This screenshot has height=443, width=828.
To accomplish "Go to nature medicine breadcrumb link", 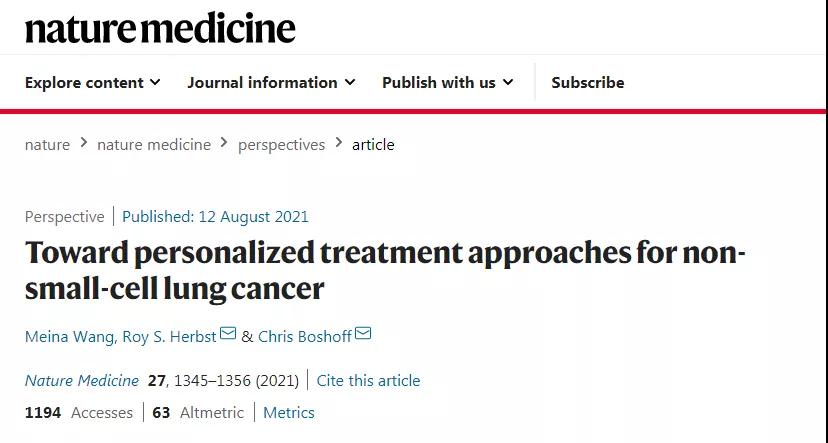I will [154, 145].
